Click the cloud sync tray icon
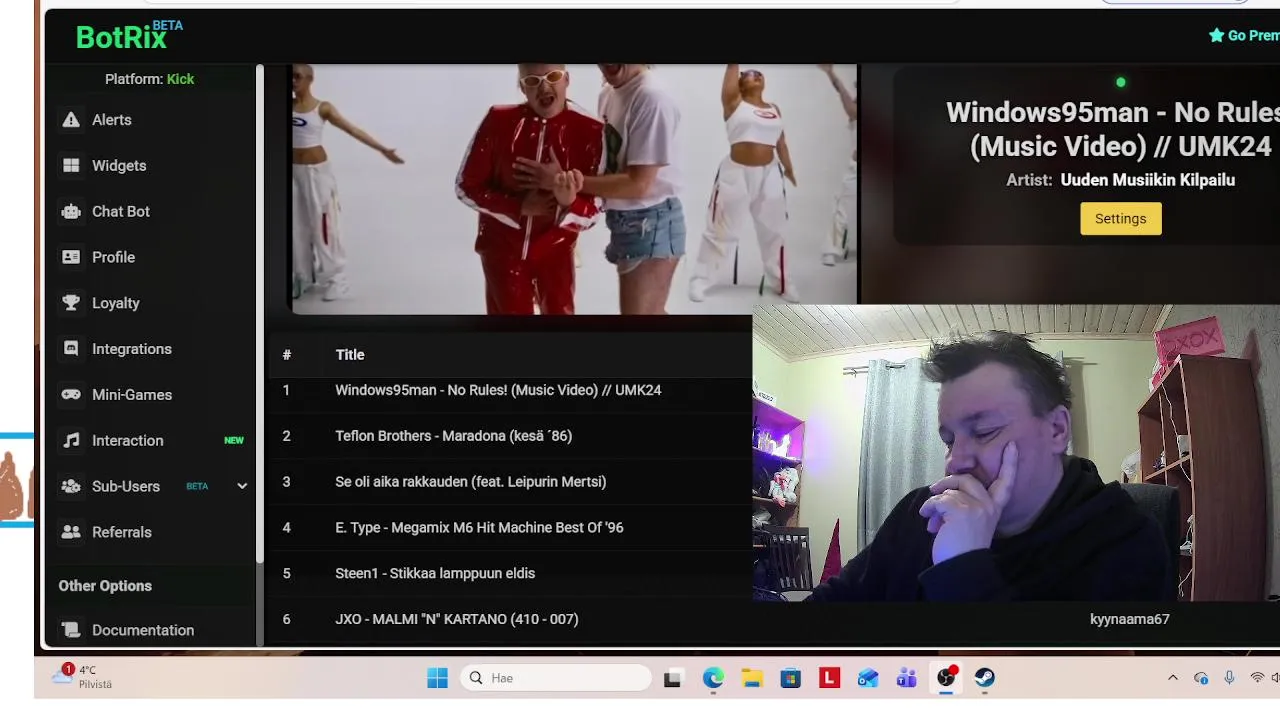This screenshot has width=1280, height=720. pyautogui.click(x=1201, y=679)
